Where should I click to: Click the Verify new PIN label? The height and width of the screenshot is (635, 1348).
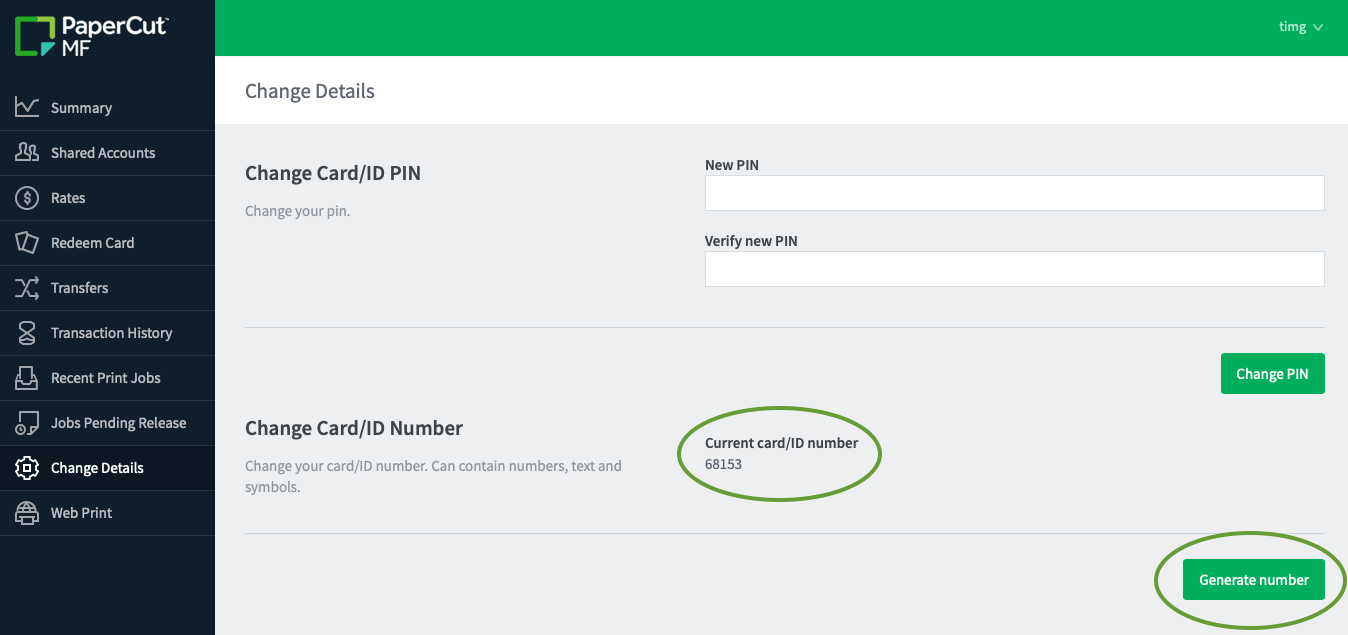click(x=751, y=241)
